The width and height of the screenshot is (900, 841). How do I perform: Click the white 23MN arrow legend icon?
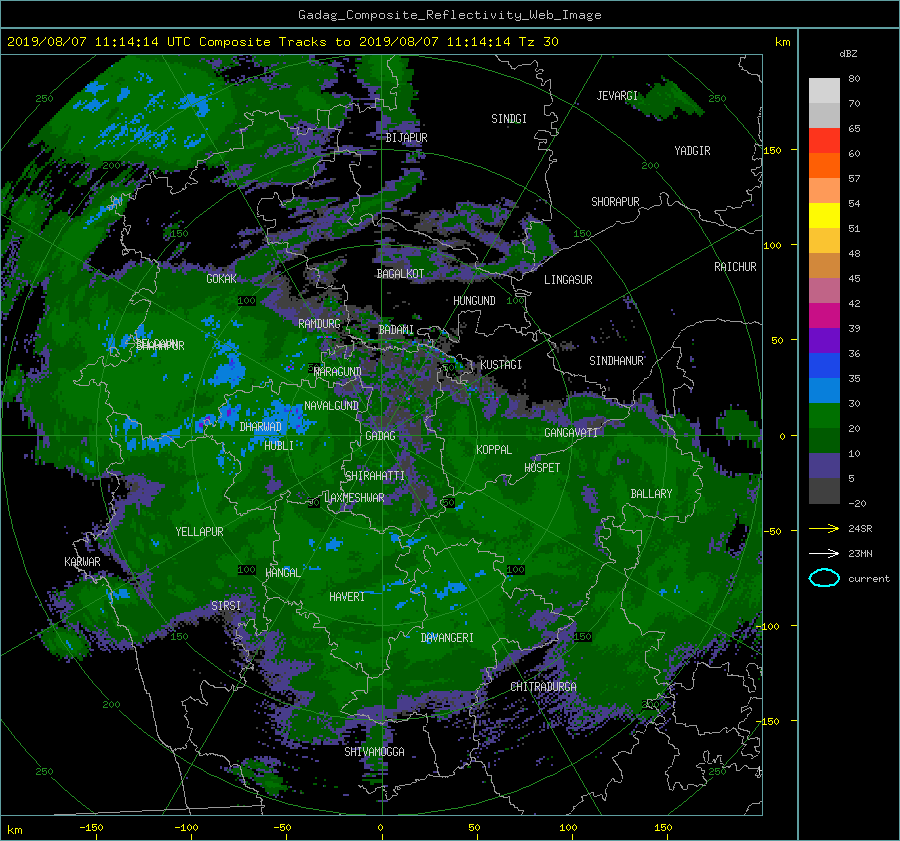pos(824,553)
